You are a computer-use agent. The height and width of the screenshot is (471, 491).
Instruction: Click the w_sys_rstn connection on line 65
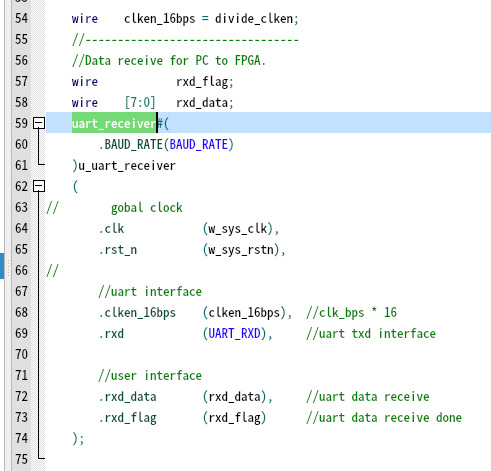click(241, 250)
